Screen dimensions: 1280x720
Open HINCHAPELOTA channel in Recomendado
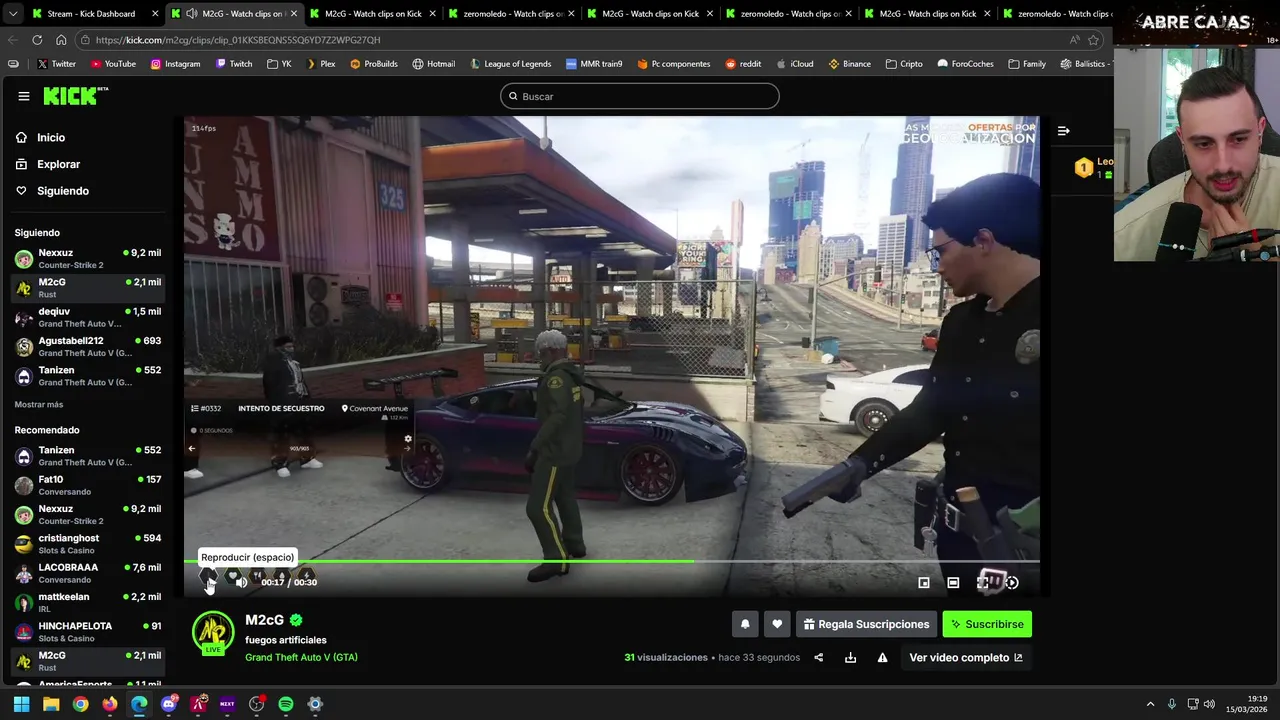tap(88, 632)
